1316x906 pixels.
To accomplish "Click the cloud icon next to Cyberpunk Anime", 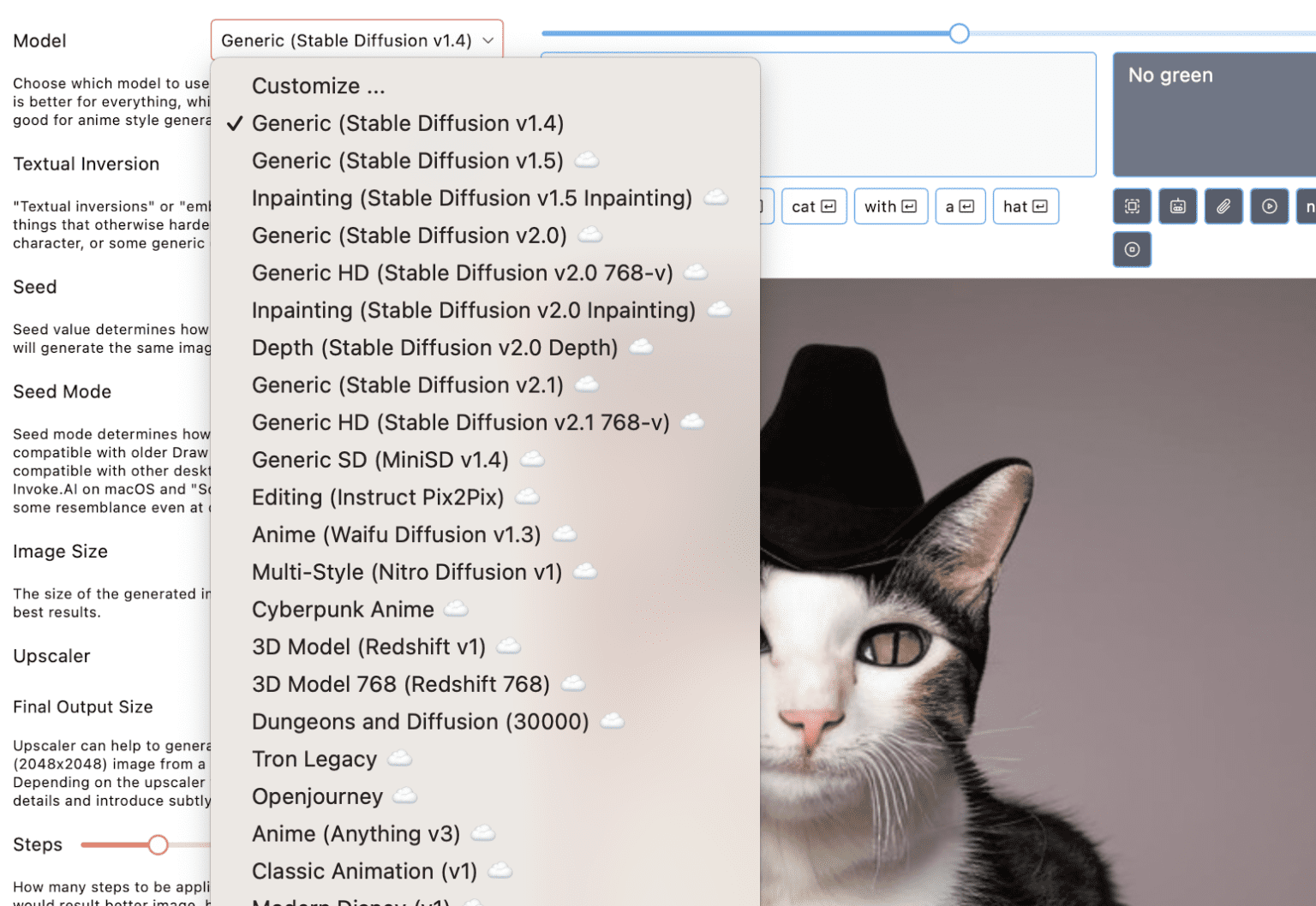I will [x=457, y=610].
